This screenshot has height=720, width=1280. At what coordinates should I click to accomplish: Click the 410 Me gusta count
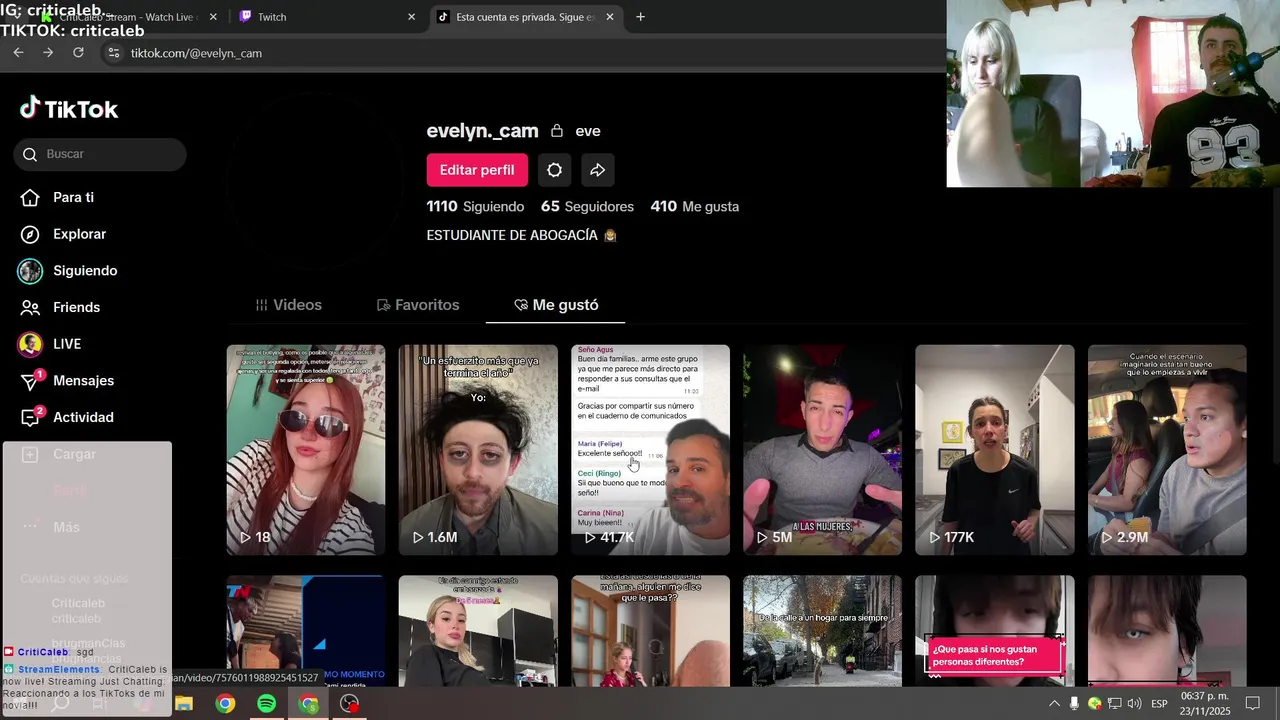tap(694, 207)
